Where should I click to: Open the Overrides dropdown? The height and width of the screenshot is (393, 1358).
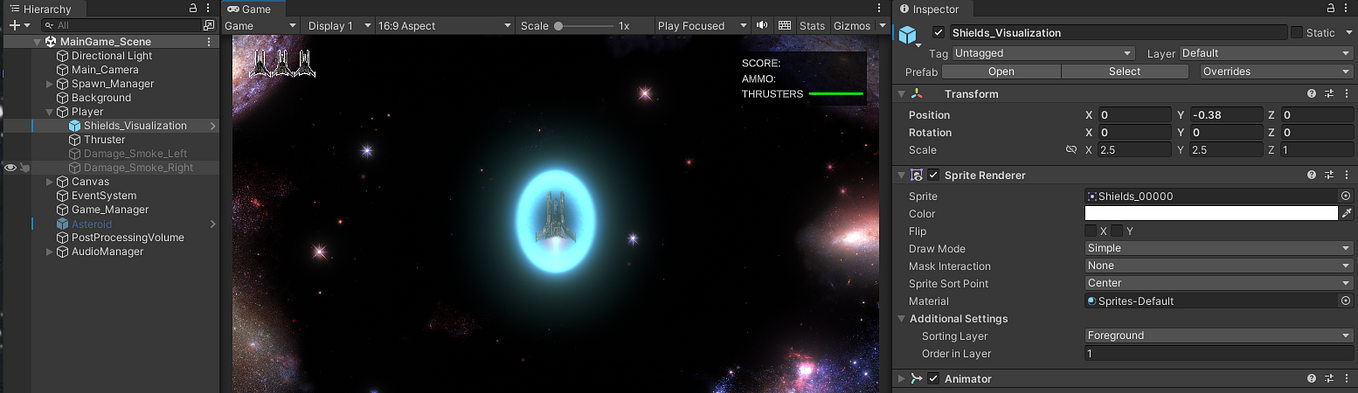1276,71
